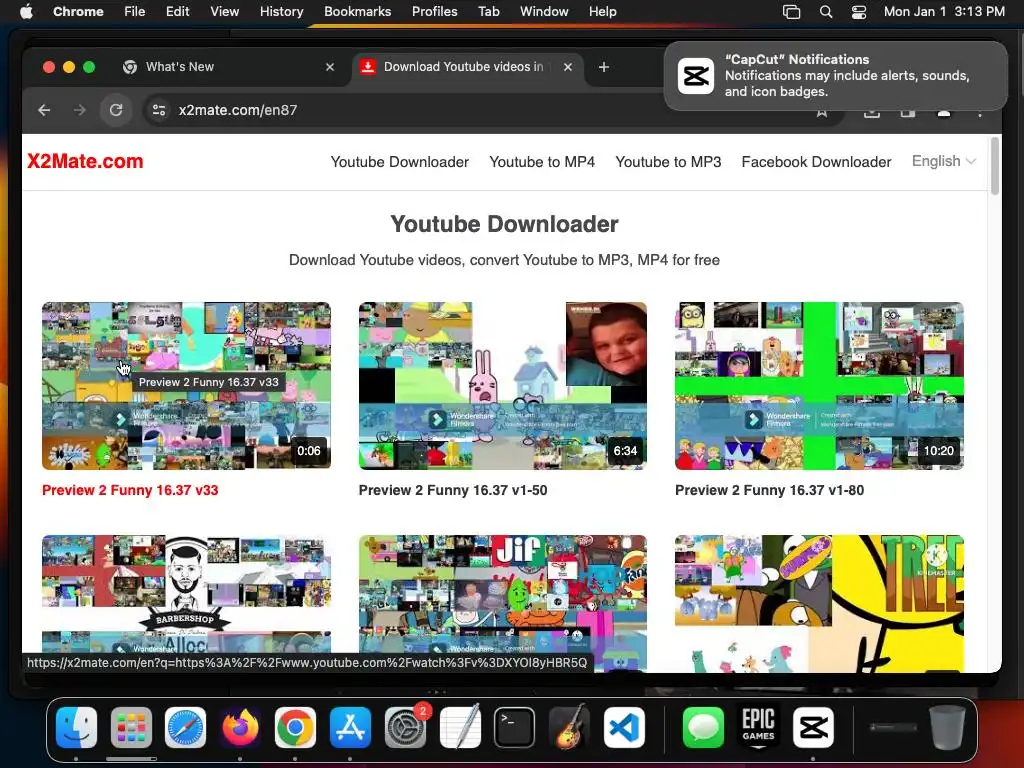
Task: Open a new browser tab
Action: pos(604,67)
